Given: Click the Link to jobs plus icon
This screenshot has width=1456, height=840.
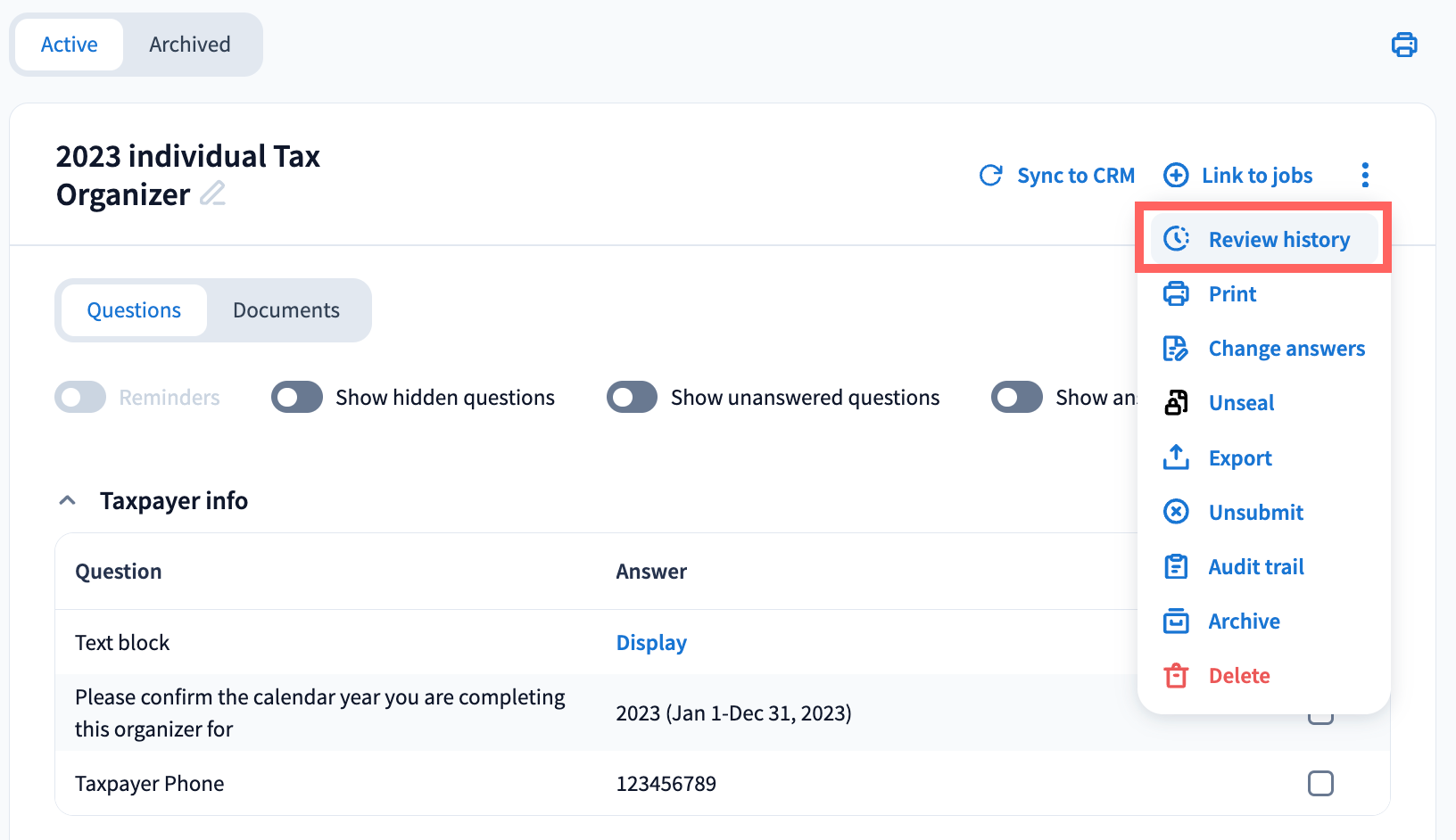Looking at the screenshot, I should tap(1176, 176).
